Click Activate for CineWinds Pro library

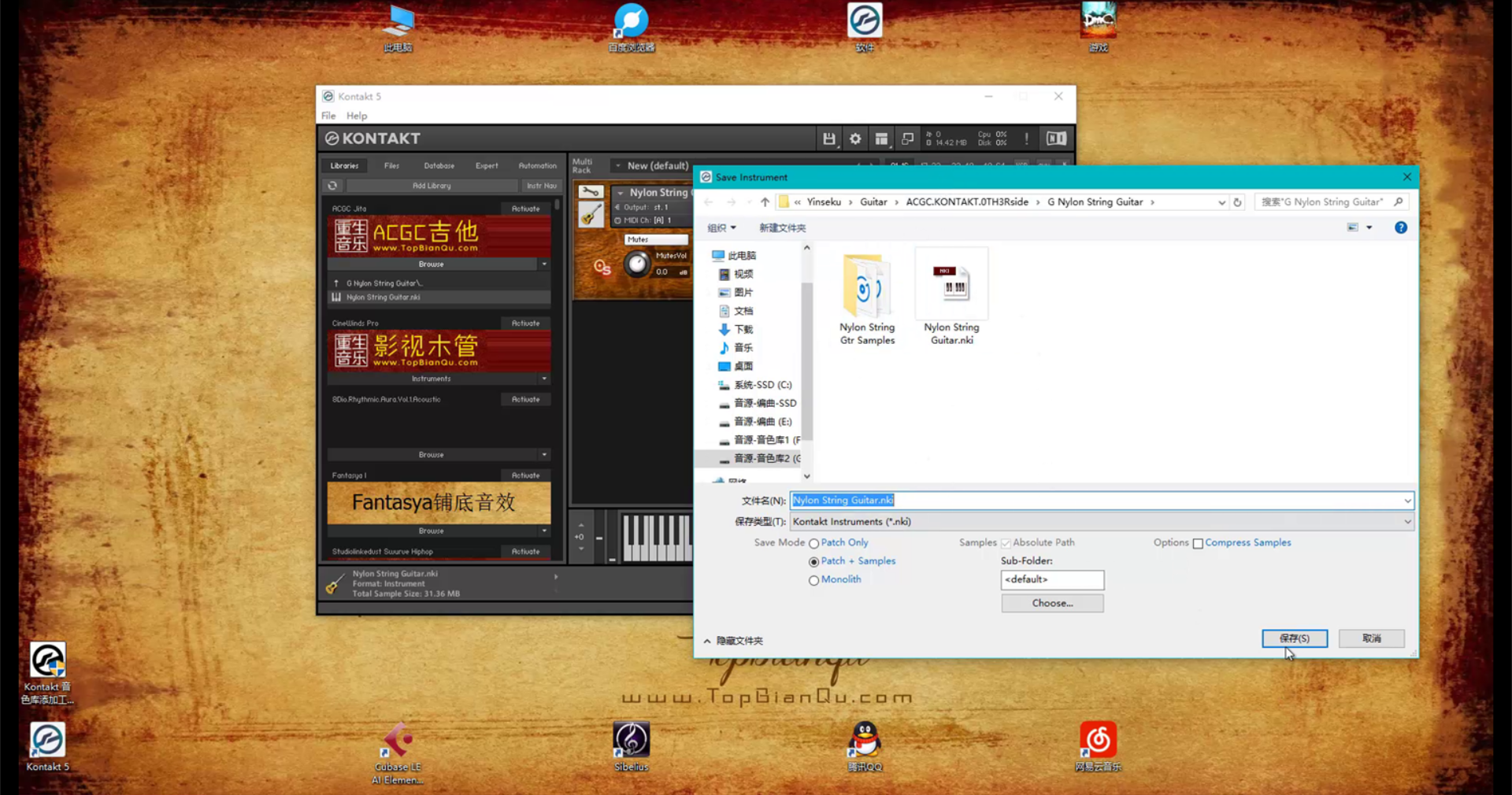tap(525, 324)
